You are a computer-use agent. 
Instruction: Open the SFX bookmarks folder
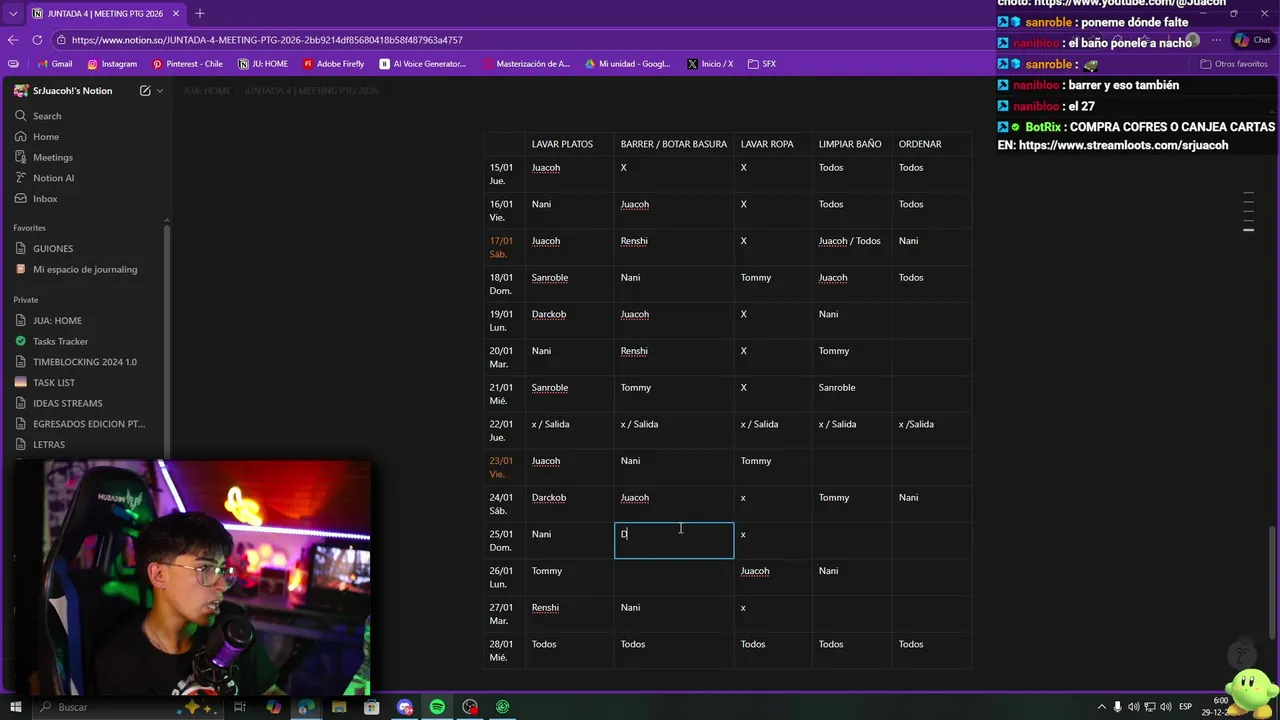point(762,64)
